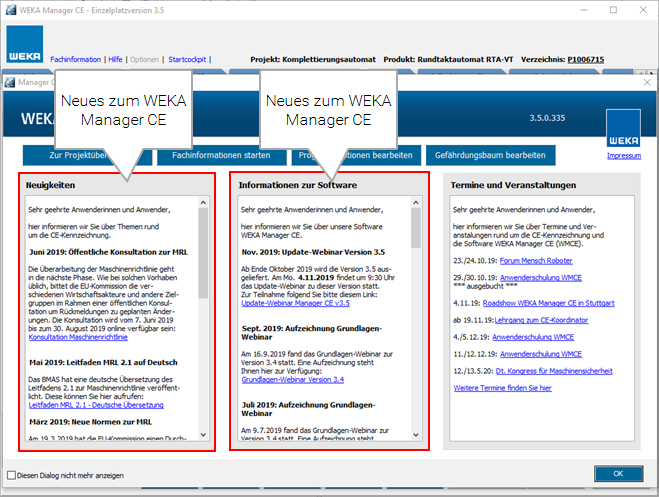
Task: Open the Startcockpit menu item
Action: point(186,59)
